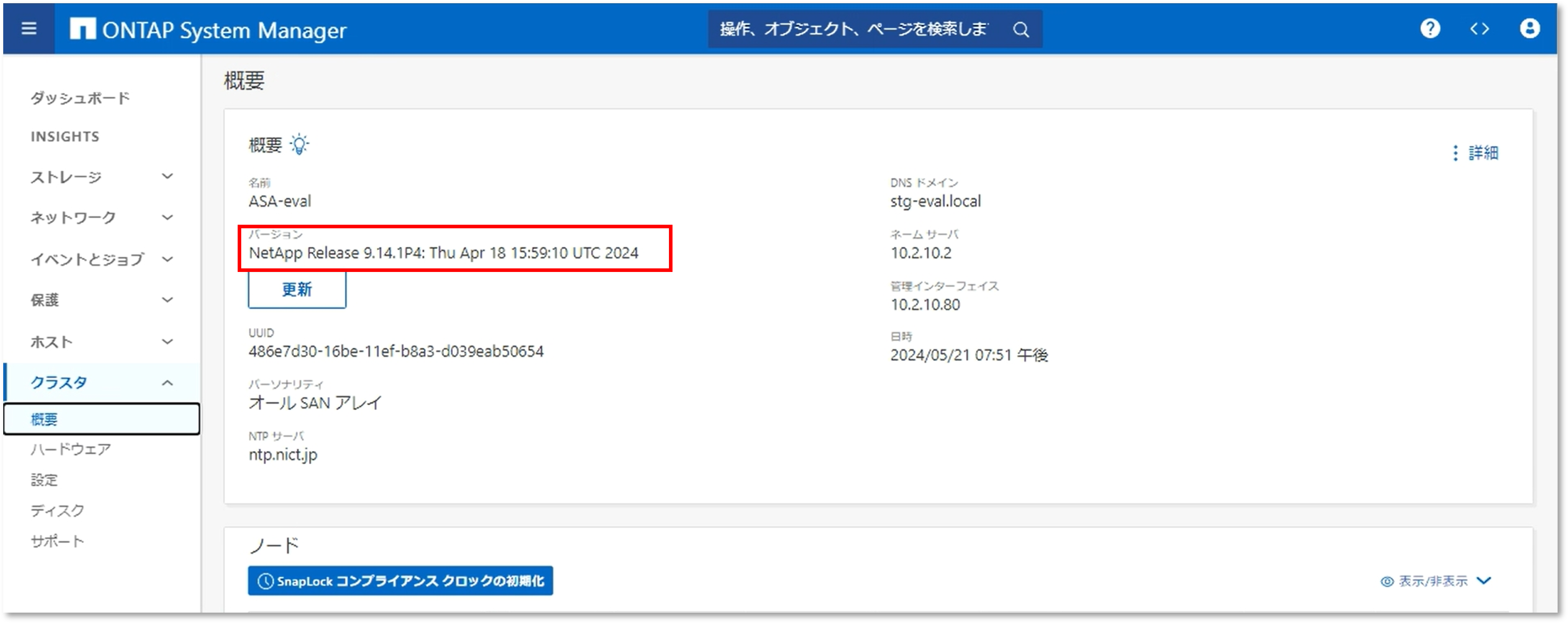This screenshot has width=1568, height=623.
Task: Expand the ホスト menu chevron
Action: coord(168,341)
